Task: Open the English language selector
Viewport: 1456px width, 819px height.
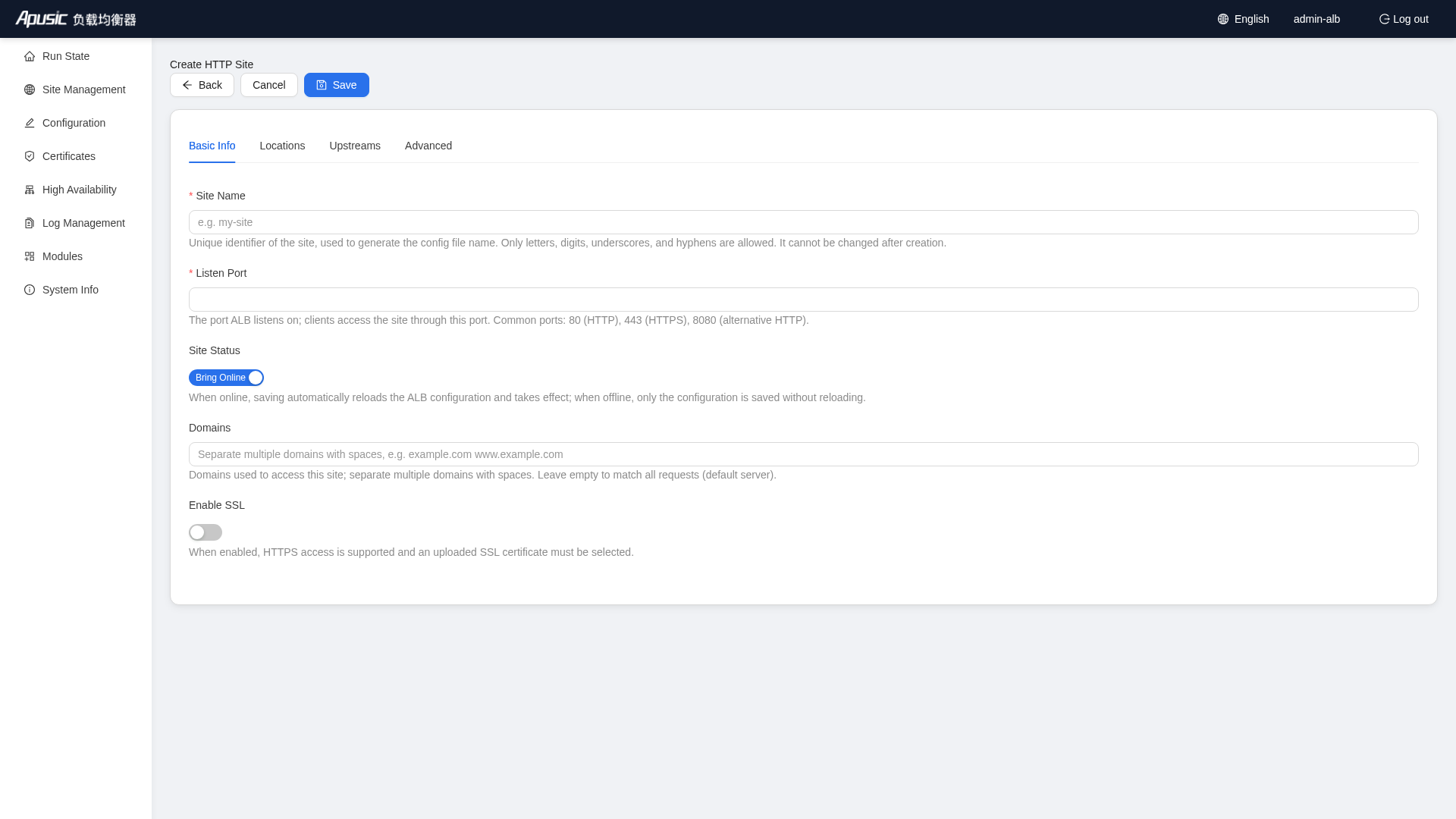Action: coord(1244,19)
